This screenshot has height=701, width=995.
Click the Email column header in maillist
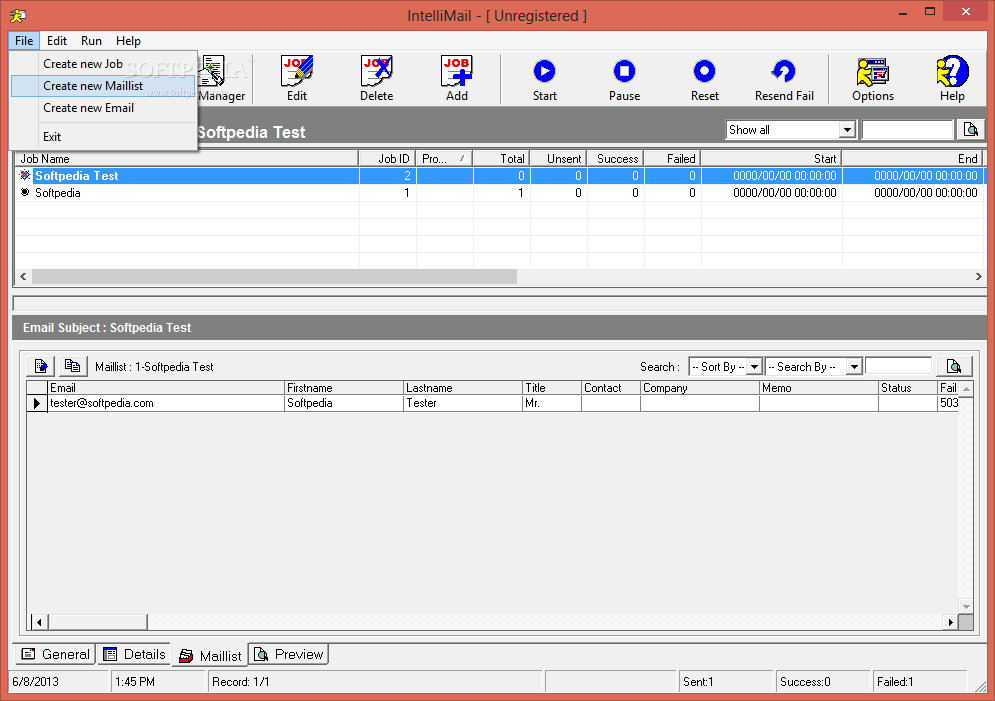click(166, 388)
